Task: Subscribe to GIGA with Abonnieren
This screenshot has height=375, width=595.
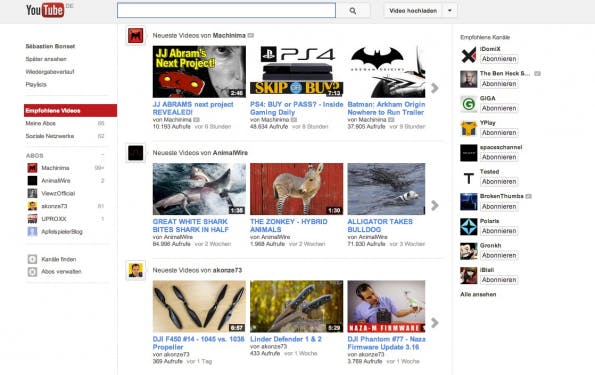Action: [499, 108]
